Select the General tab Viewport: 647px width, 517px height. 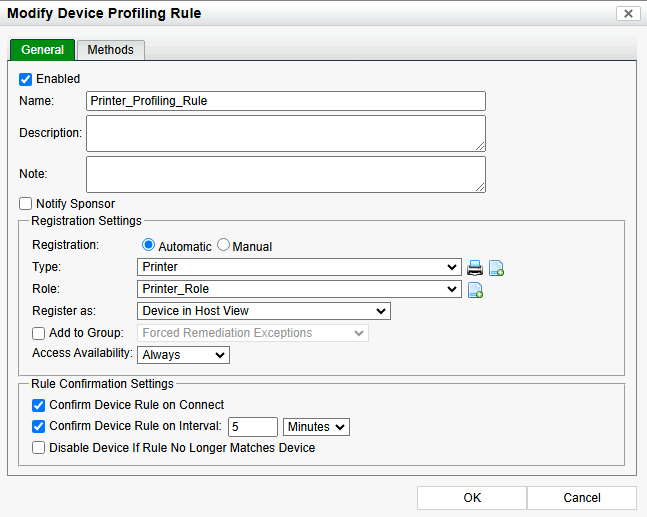[x=42, y=50]
